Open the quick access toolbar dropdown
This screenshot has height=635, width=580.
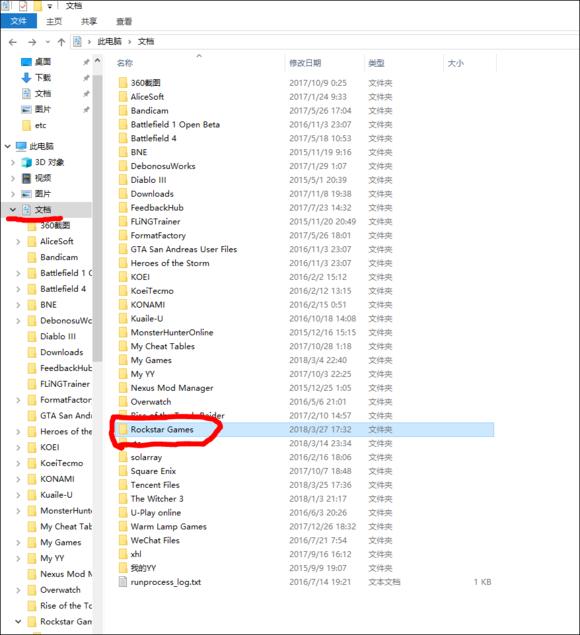[50, 6]
